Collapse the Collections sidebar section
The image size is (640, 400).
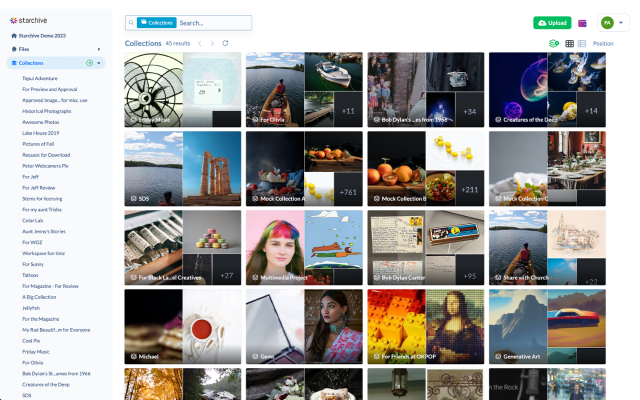[x=98, y=63]
